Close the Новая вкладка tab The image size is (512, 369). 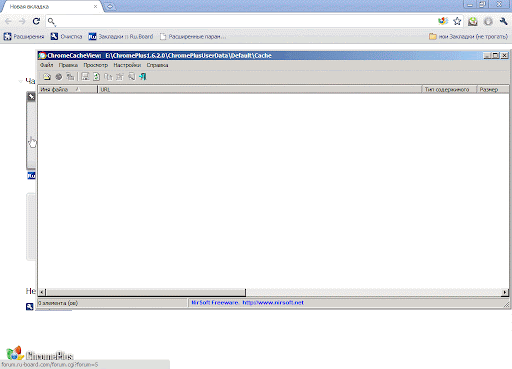click(x=95, y=6)
